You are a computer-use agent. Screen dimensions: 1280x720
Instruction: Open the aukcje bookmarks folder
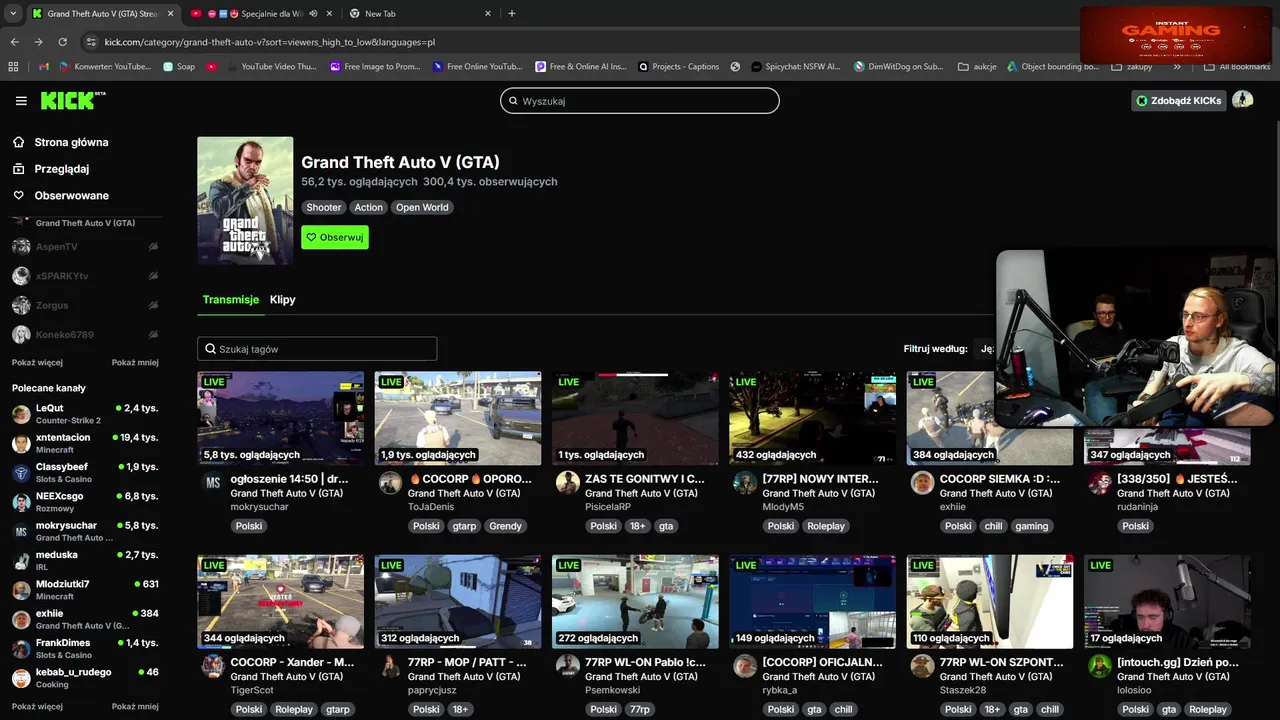977,67
